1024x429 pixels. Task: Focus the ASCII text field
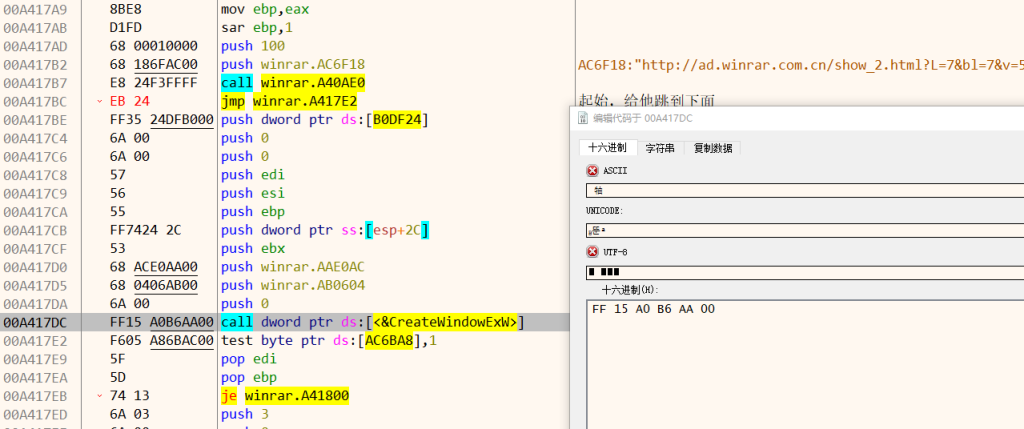pos(800,190)
